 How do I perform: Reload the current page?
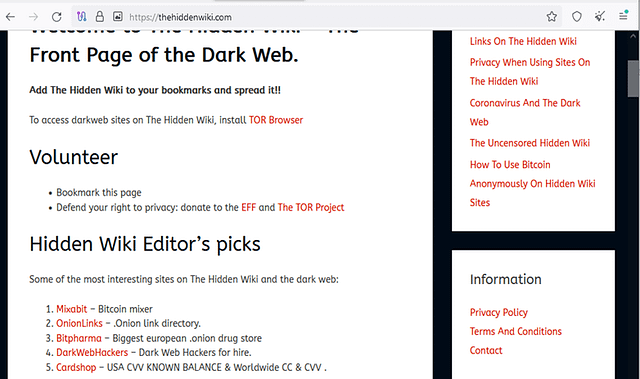(x=56, y=17)
